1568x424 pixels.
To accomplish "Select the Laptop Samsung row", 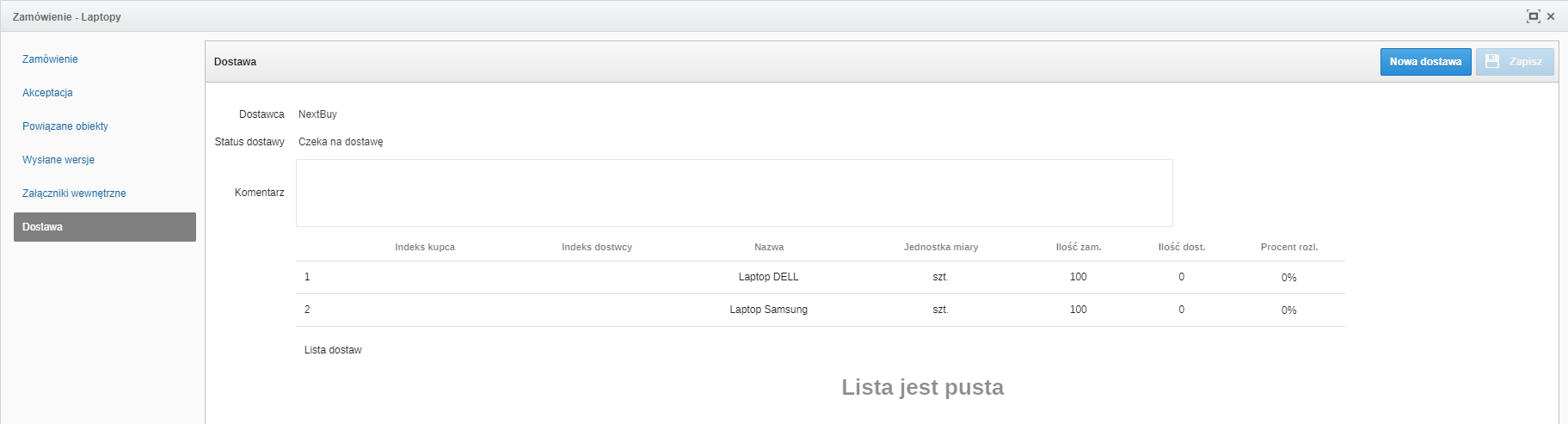I will tap(768, 310).
